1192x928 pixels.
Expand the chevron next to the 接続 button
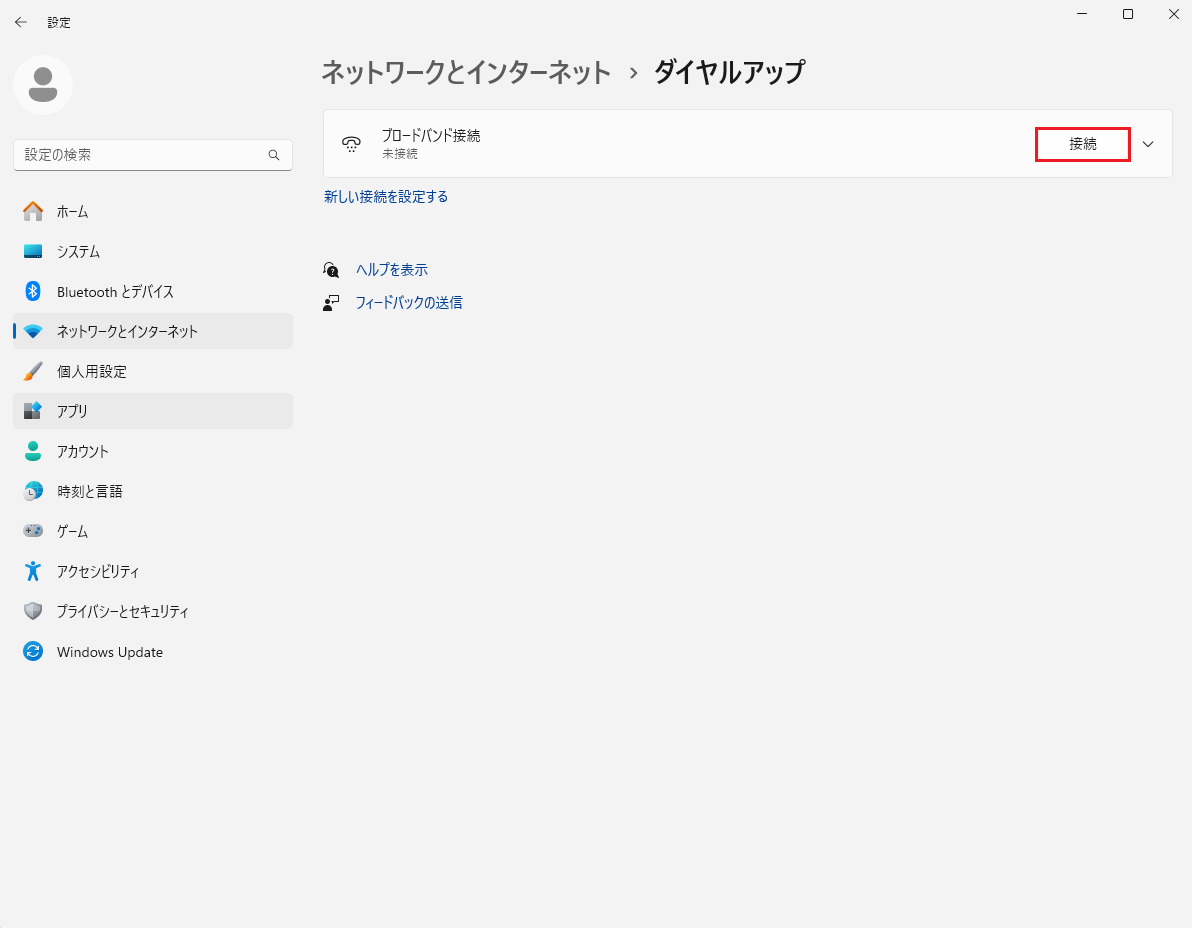tap(1148, 143)
